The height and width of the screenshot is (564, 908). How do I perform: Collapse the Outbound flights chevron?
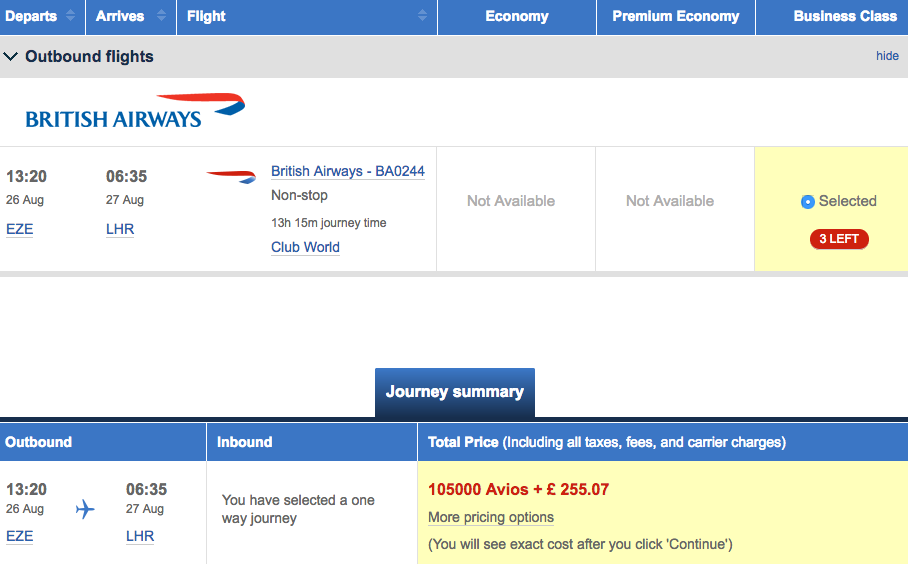(x=10, y=56)
